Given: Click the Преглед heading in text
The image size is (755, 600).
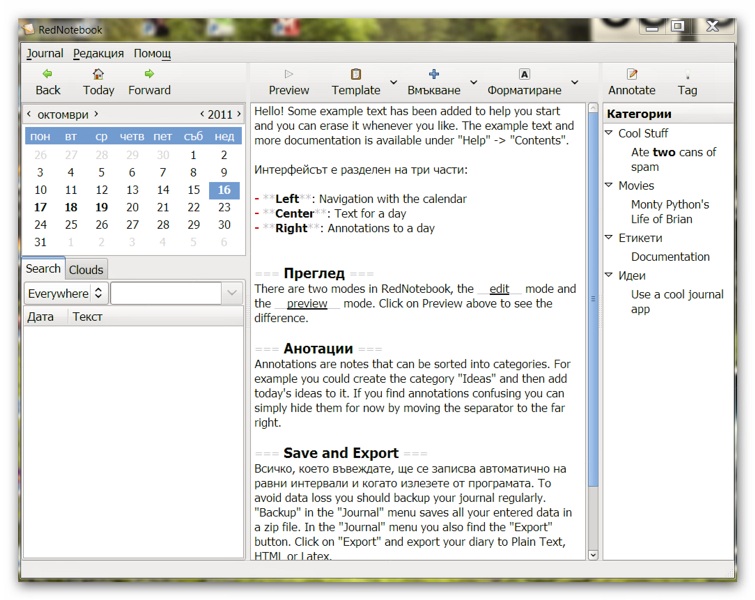Looking at the screenshot, I should click(314, 273).
